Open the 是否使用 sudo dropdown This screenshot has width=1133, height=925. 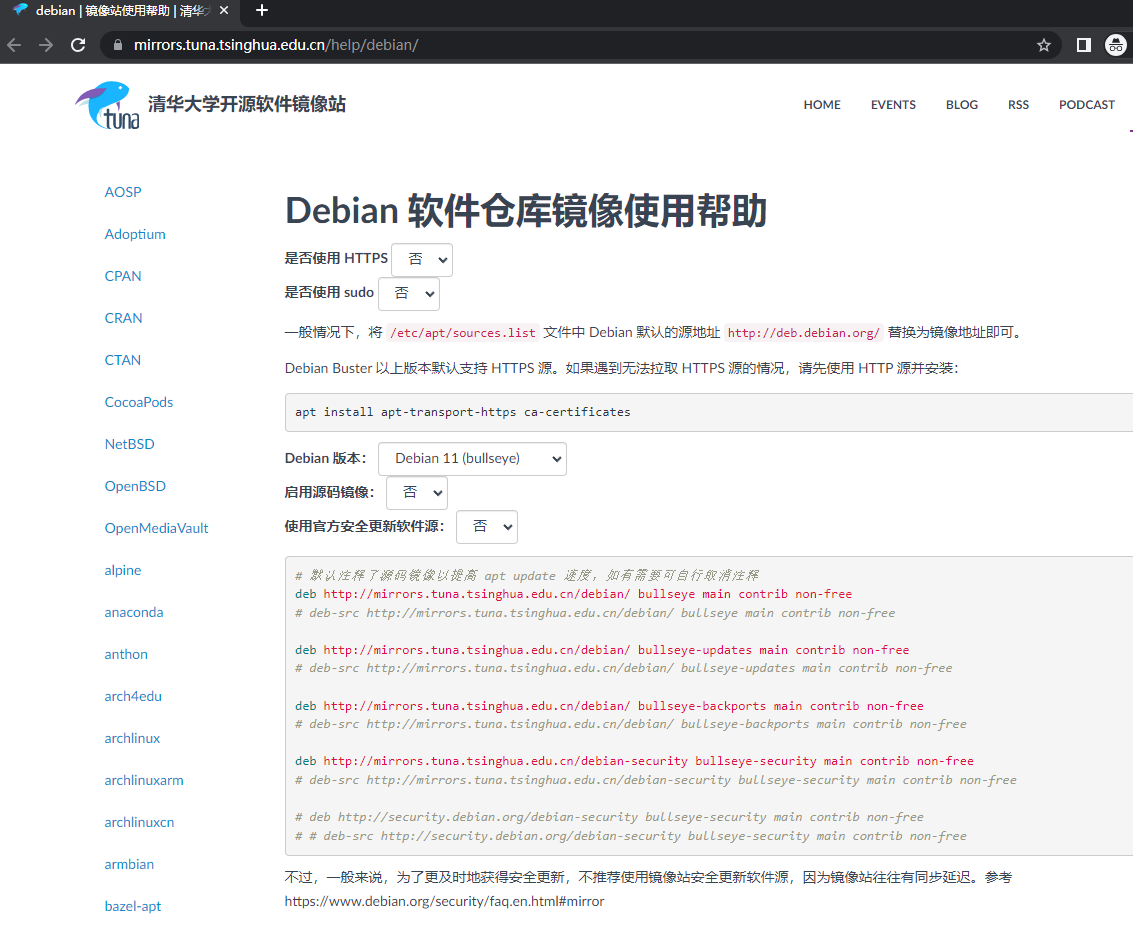pos(409,293)
